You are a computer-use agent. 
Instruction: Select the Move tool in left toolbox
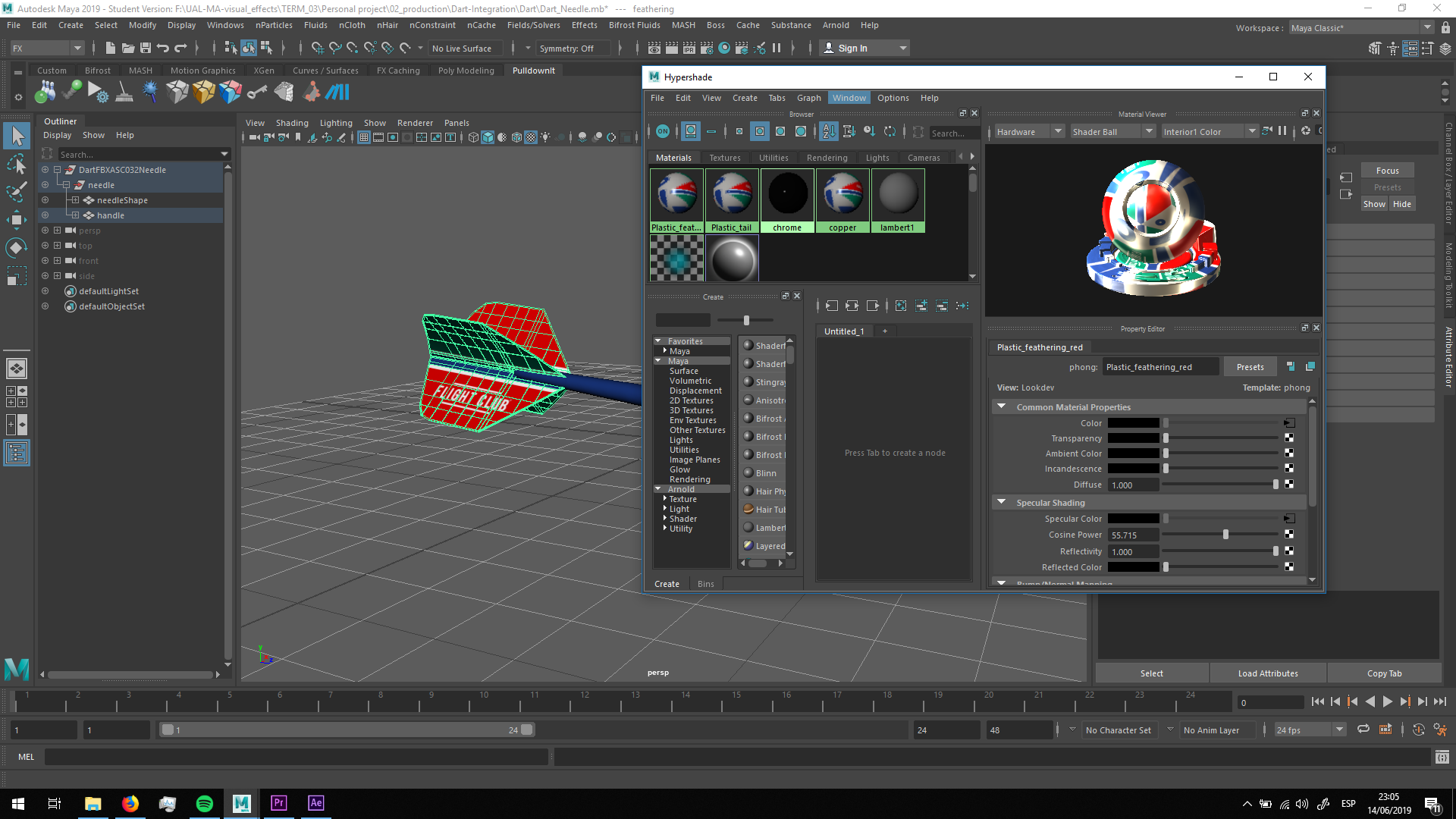coord(17,220)
